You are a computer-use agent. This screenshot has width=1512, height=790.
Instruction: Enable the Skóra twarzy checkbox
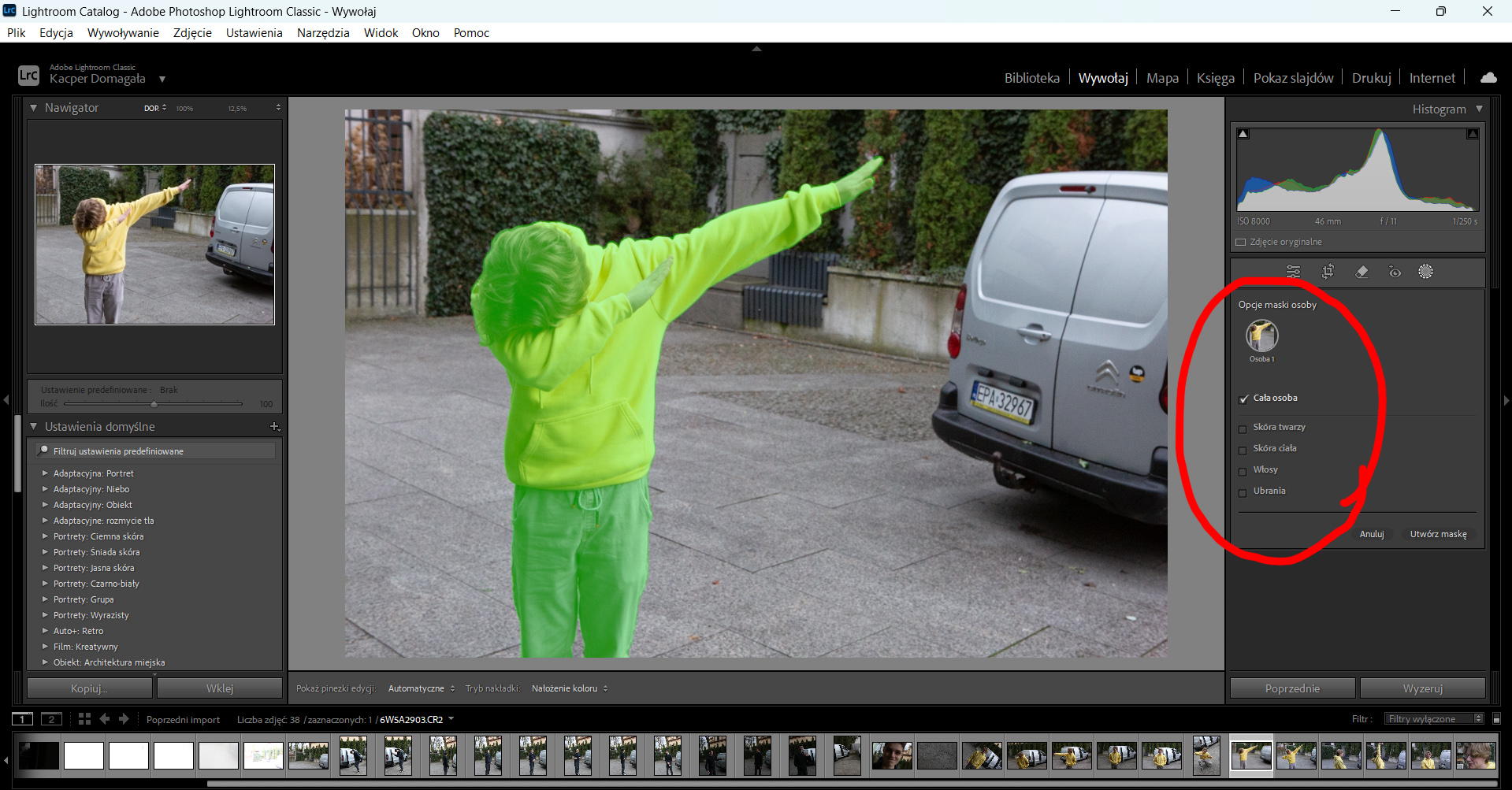(1243, 428)
